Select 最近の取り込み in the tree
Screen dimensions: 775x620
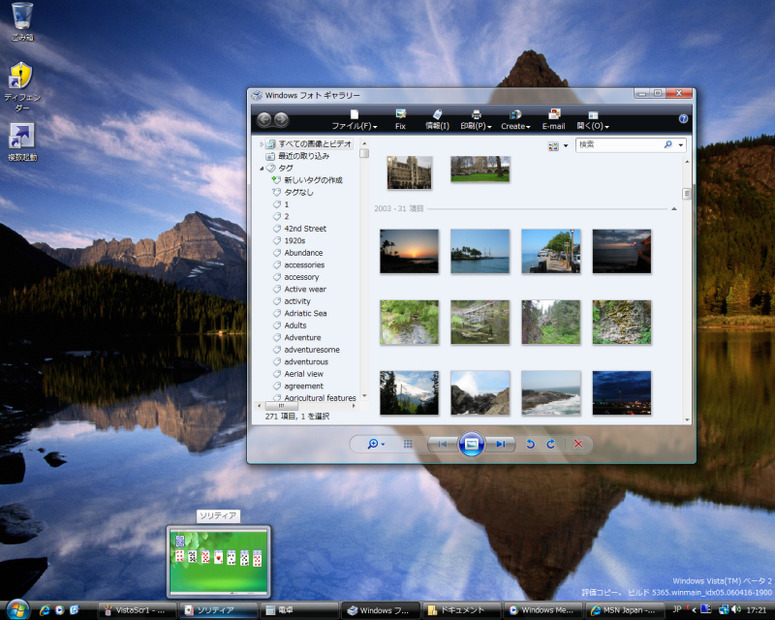[x=303, y=156]
